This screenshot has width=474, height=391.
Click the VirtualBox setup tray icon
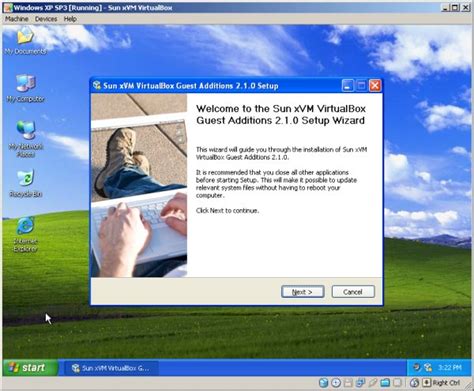pos(428,367)
